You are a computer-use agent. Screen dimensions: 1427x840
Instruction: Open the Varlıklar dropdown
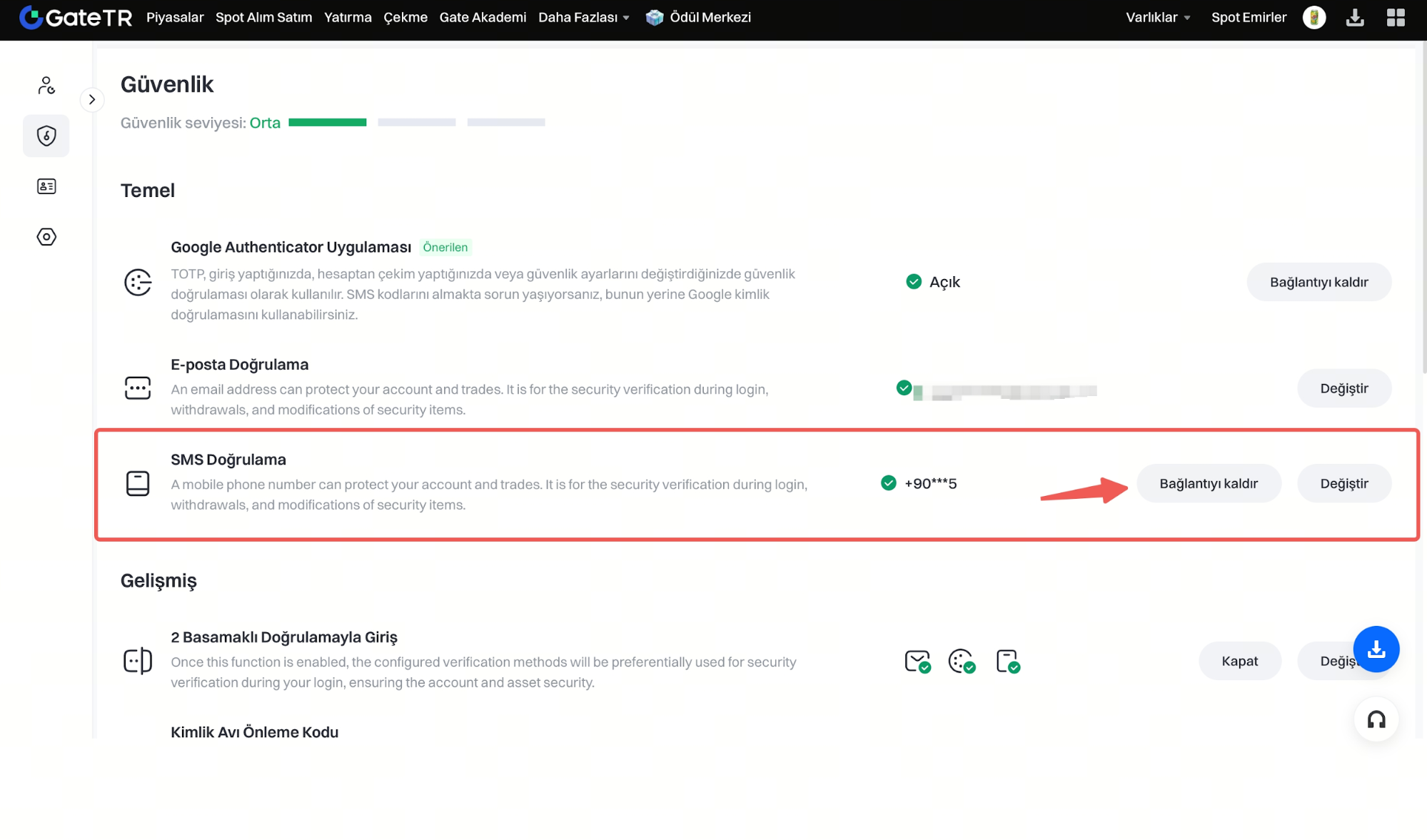[1157, 17]
